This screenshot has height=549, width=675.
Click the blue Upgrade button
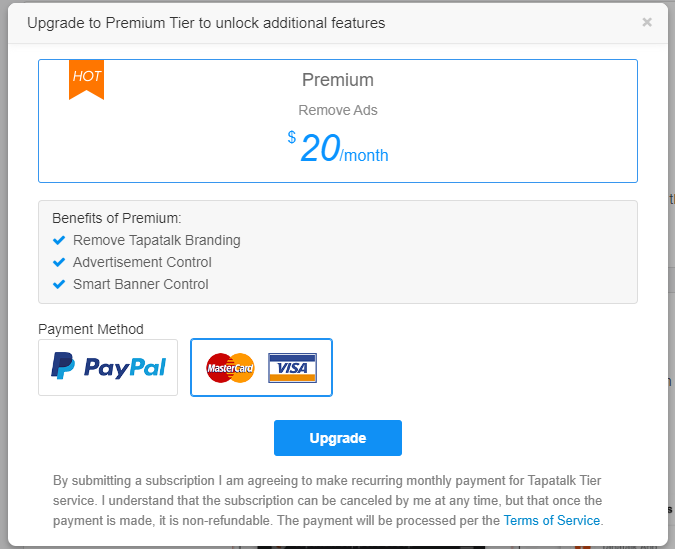(x=338, y=438)
